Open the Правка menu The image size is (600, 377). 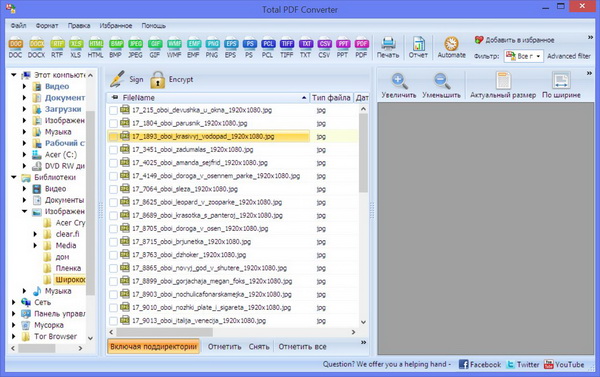[79, 26]
